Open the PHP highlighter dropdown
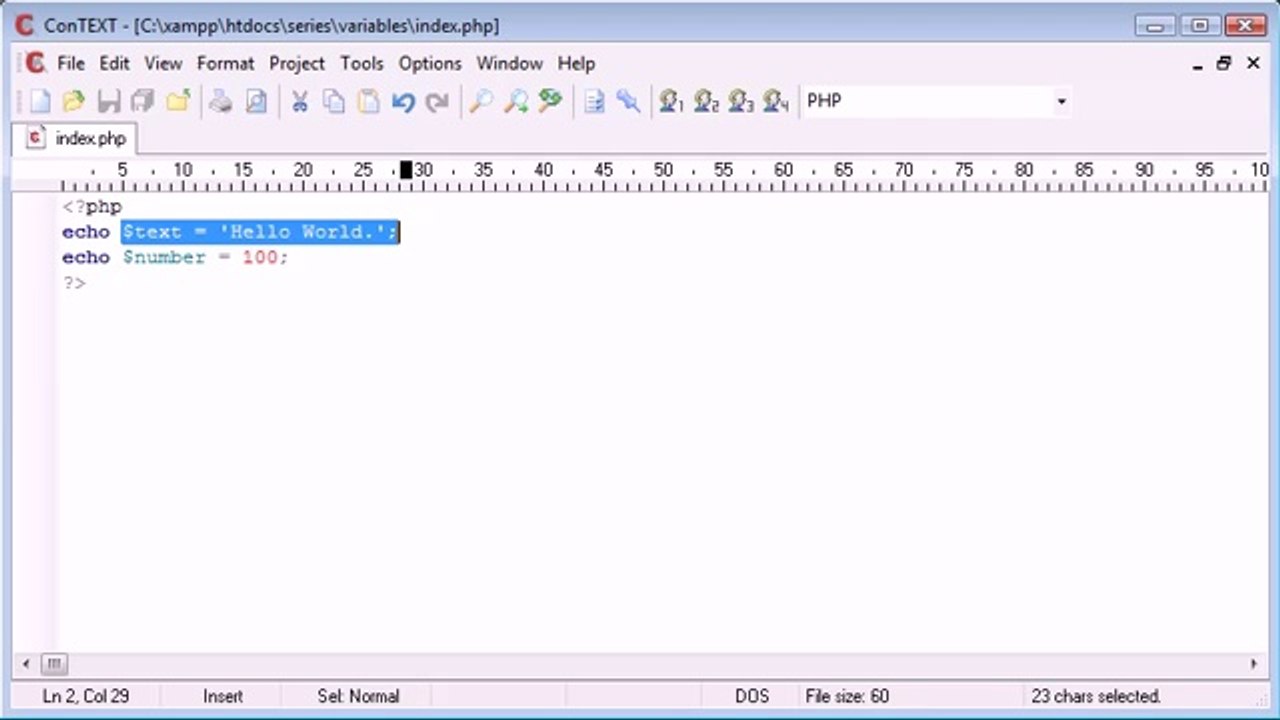The image size is (1280, 720). coord(1061,101)
